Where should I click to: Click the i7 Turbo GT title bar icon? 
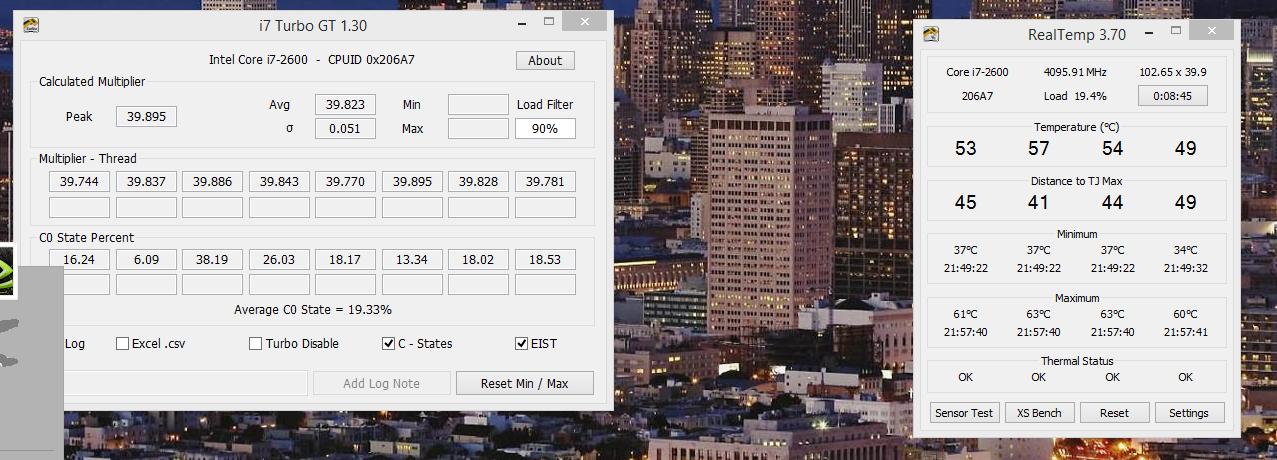[x=31, y=25]
